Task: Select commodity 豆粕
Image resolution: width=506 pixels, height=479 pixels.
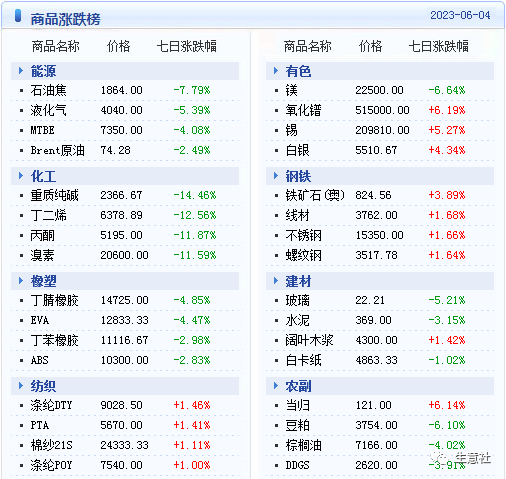Action: click(297, 425)
